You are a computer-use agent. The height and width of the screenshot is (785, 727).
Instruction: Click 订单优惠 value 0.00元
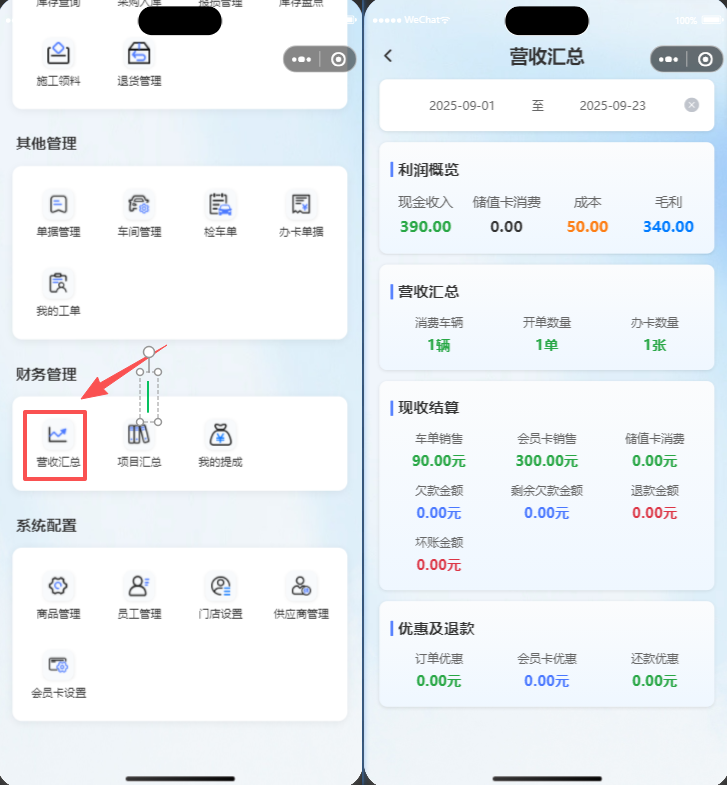pyautogui.click(x=439, y=681)
